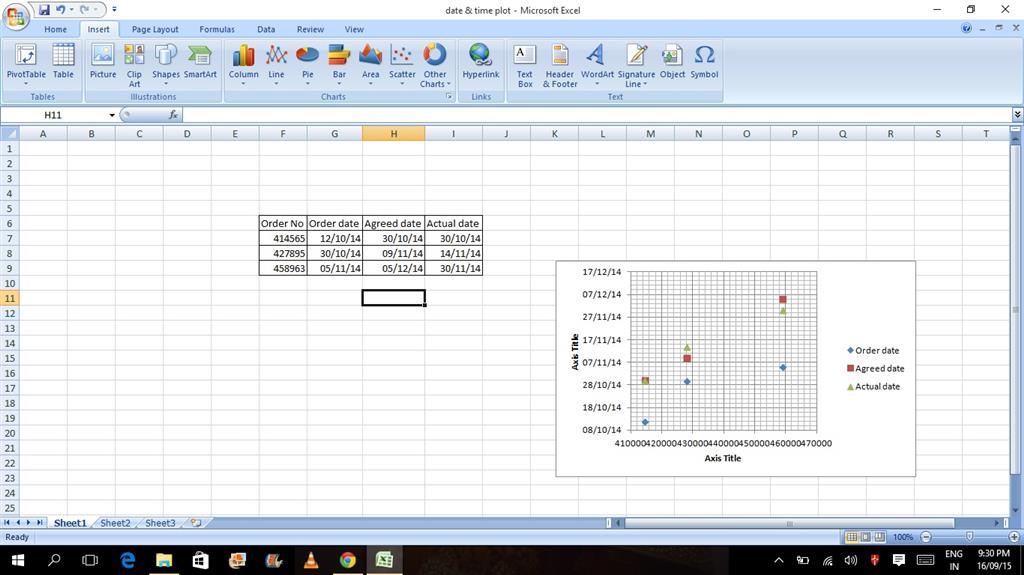Expand the Name Box dropdown
The height and width of the screenshot is (575, 1024).
tap(112, 115)
